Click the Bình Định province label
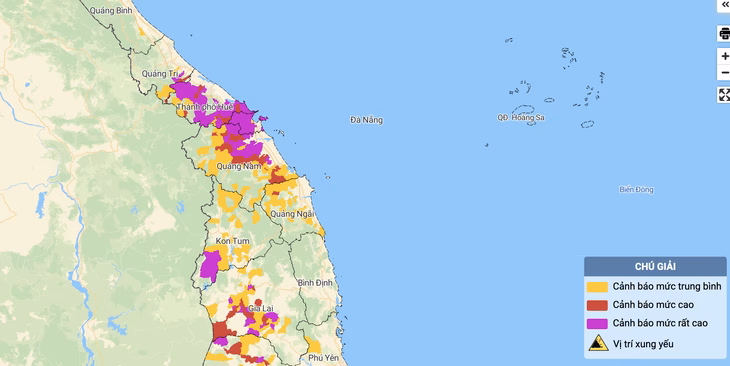 click(x=315, y=283)
